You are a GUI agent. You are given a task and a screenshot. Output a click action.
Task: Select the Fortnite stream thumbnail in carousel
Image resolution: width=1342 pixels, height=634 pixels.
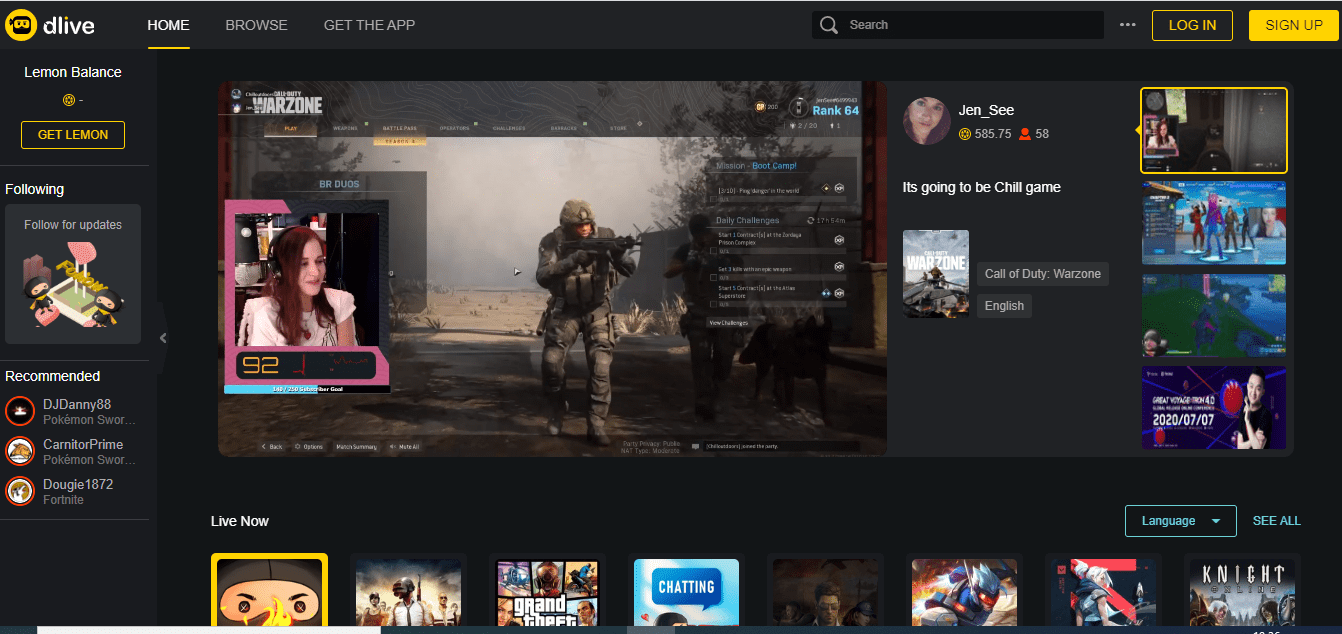pyautogui.click(x=1213, y=223)
